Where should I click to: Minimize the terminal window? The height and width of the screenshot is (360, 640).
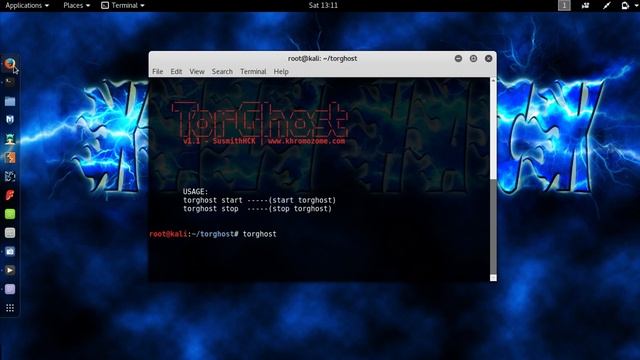coord(458,58)
